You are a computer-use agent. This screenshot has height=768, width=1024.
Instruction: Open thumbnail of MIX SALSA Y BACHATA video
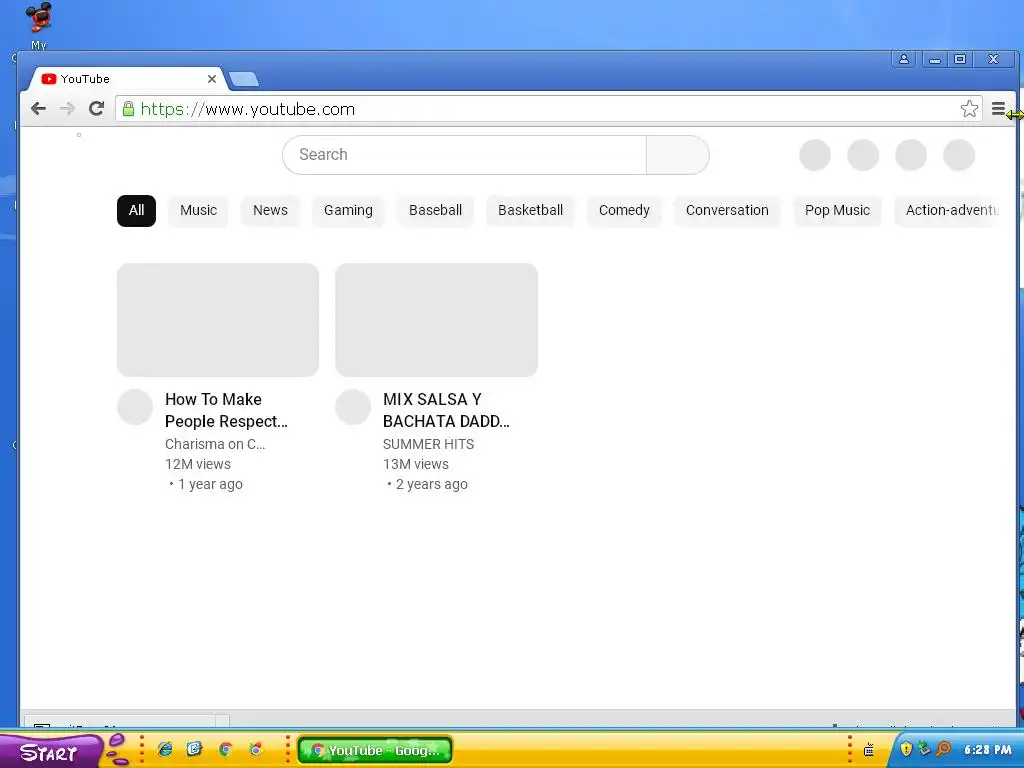(436, 319)
